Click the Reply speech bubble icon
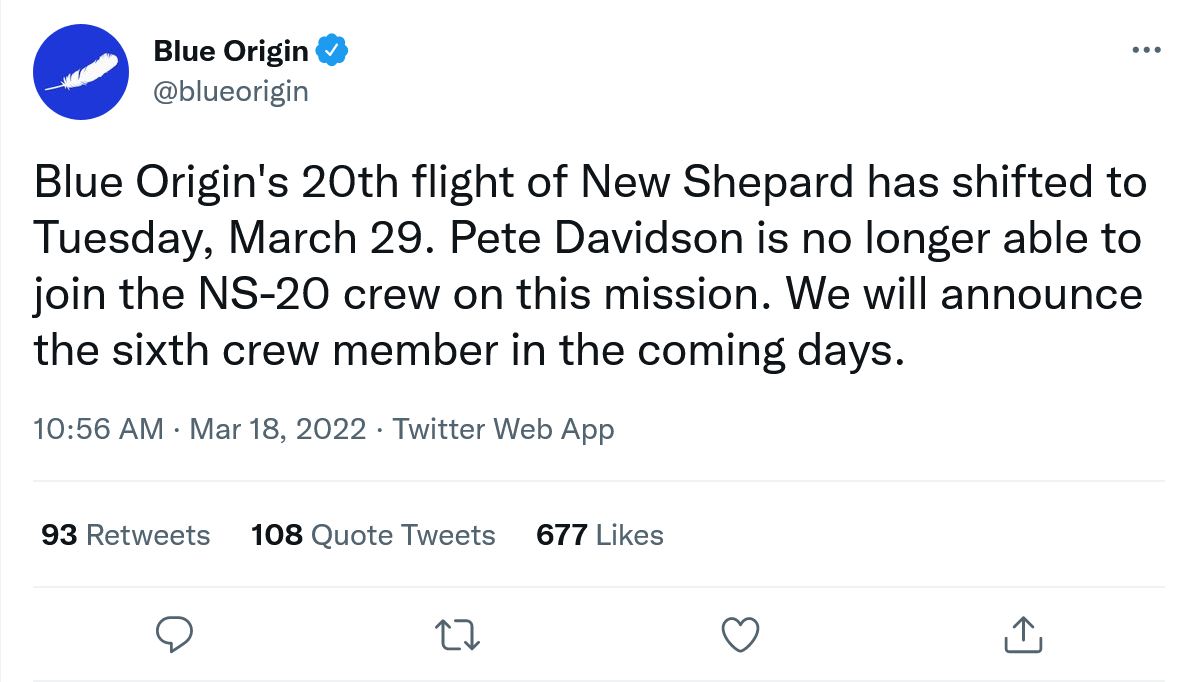This screenshot has height=682, width=1196. coord(174,634)
